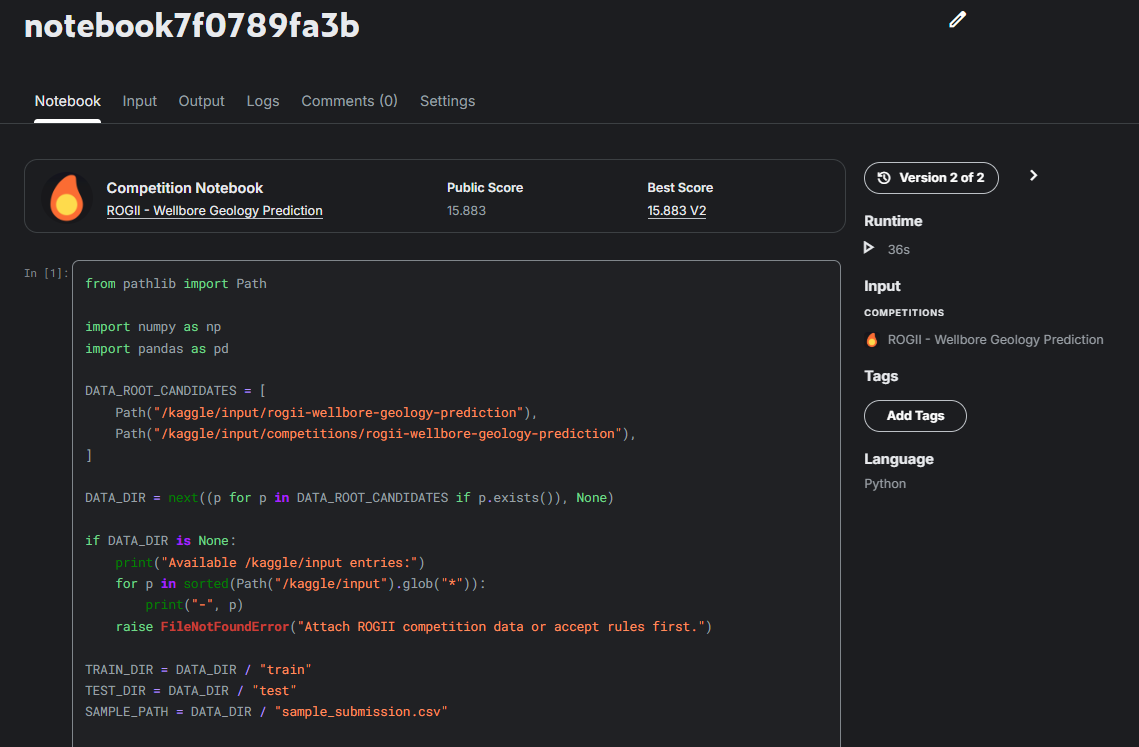
Task: Open the Settings tab
Action: click(447, 101)
